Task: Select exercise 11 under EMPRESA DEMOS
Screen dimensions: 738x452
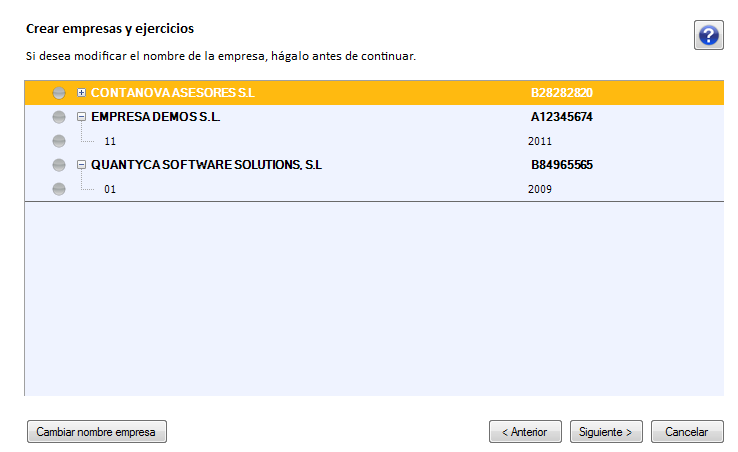Action: (110, 141)
